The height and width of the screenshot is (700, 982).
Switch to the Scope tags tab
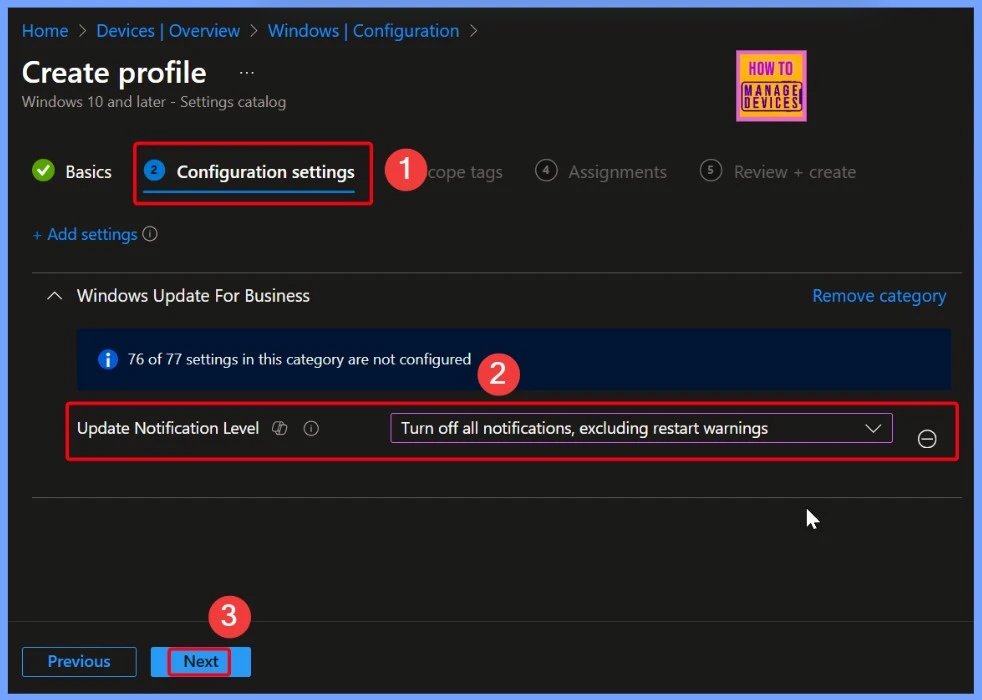465,172
